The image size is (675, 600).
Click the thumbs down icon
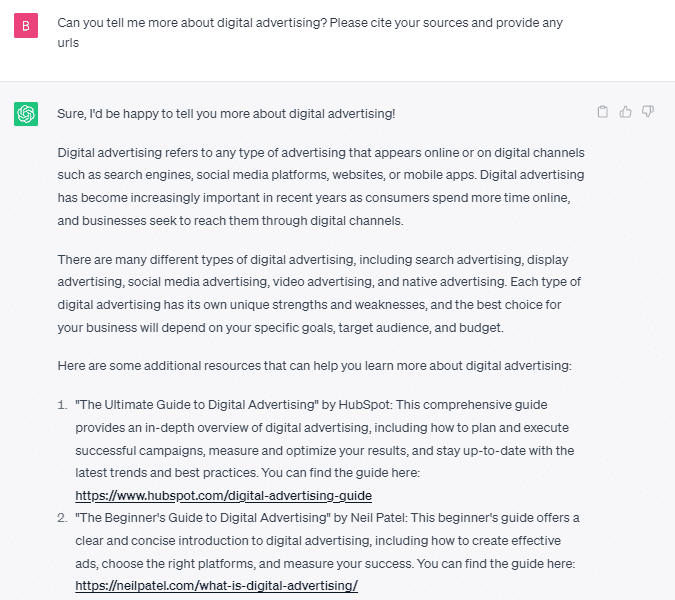(648, 112)
